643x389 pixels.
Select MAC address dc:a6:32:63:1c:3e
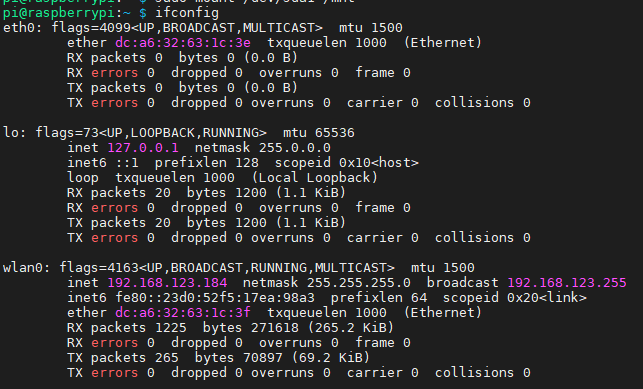tap(183, 43)
